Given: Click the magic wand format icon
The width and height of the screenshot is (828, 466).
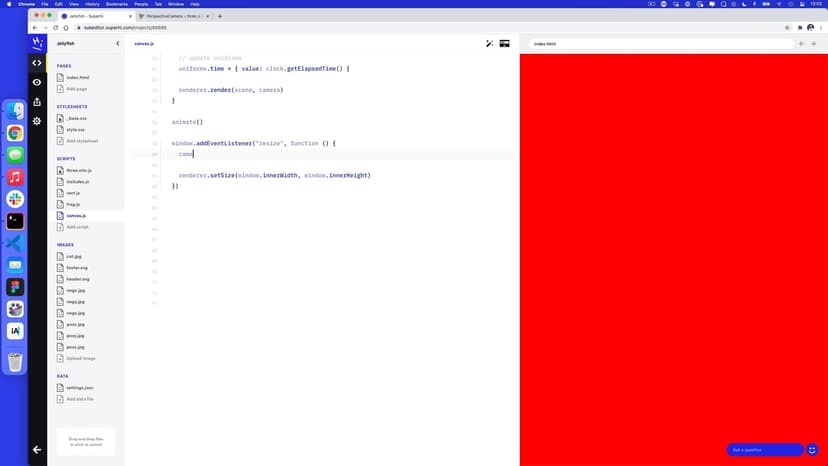Looking at the screenshot, I should coord(489,44).
